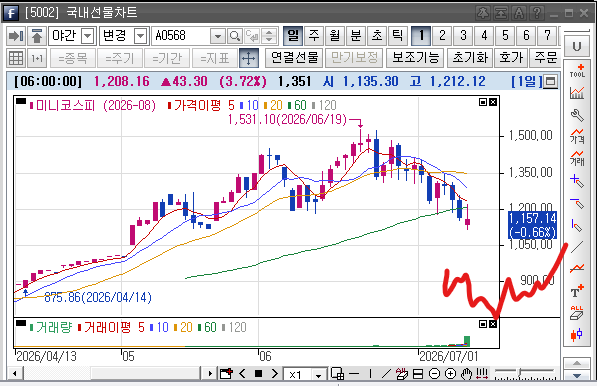
Task: Click the 거래 volume indicator sidebar icon
Action: click(577, 158)
